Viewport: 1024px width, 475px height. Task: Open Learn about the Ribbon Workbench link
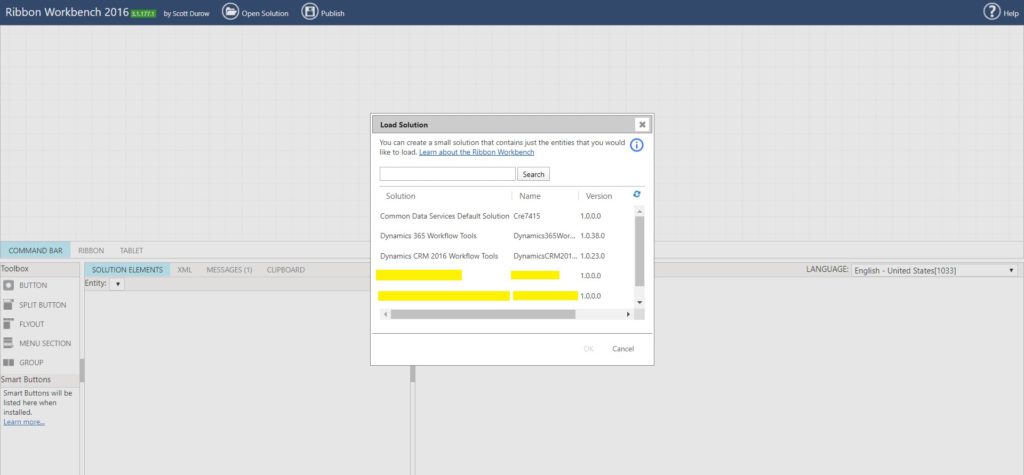[477, 152]
